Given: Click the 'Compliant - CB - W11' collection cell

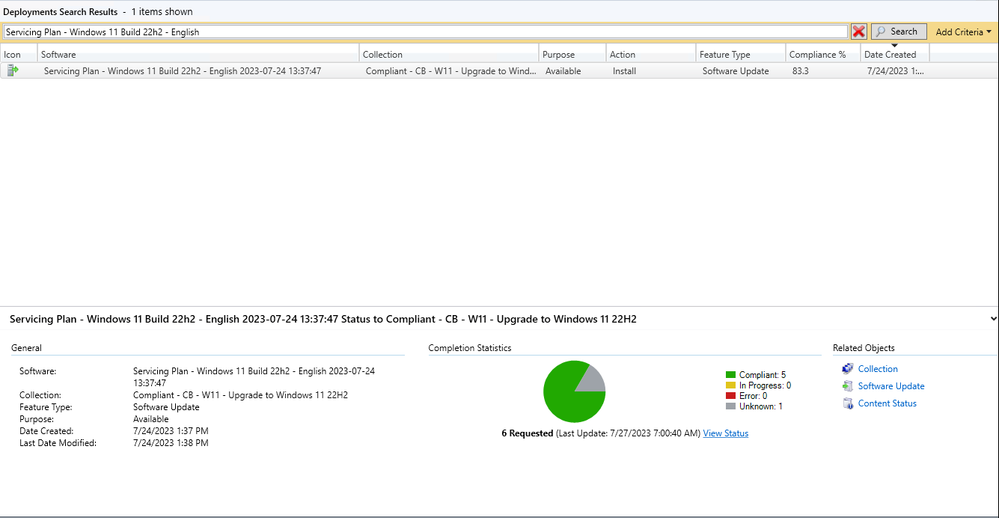Looking at the screenshot, I should coord(450,71).
